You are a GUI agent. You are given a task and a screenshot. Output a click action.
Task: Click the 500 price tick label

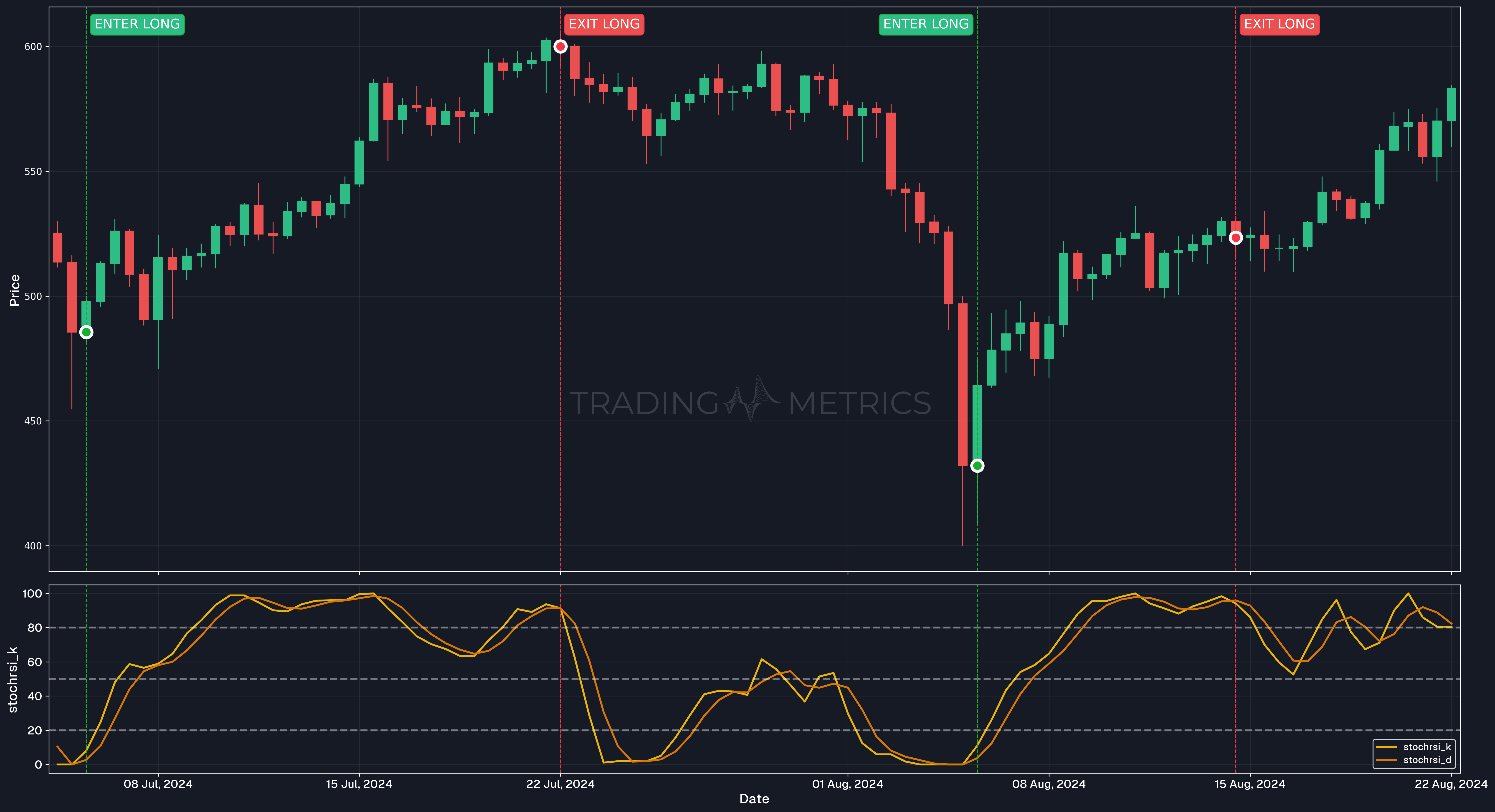point(33,296)
